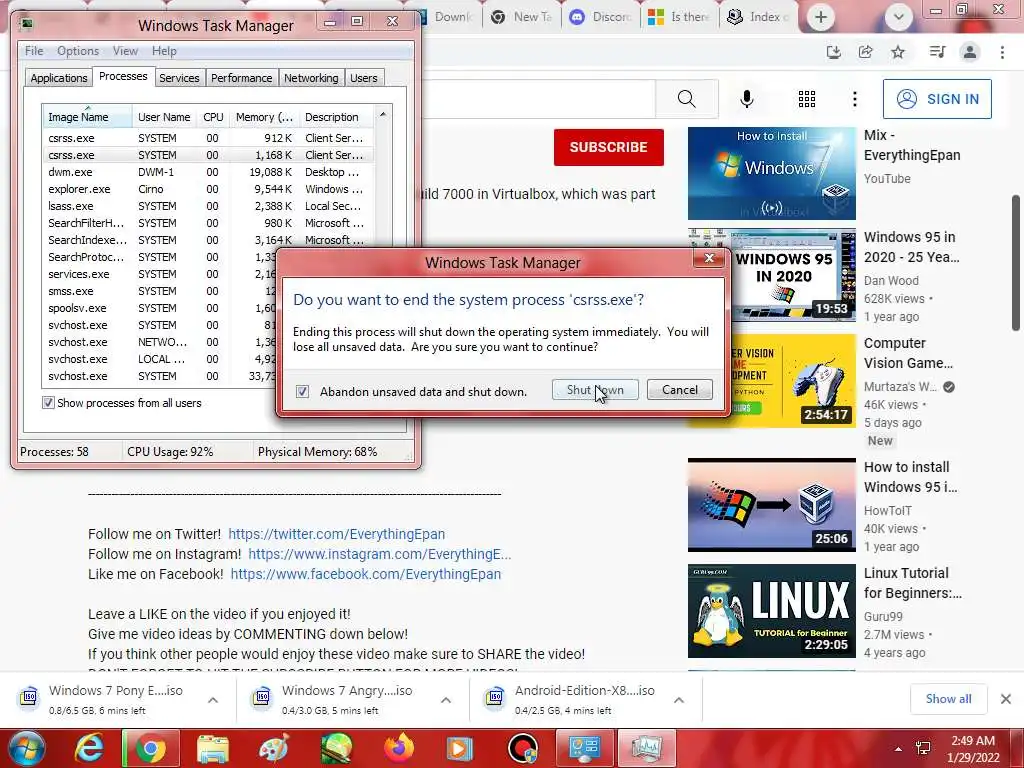The width and height of the screenshot is (1024, 768).
Task: Open the Instagram EverythingE link
Action: click(379, 554)
